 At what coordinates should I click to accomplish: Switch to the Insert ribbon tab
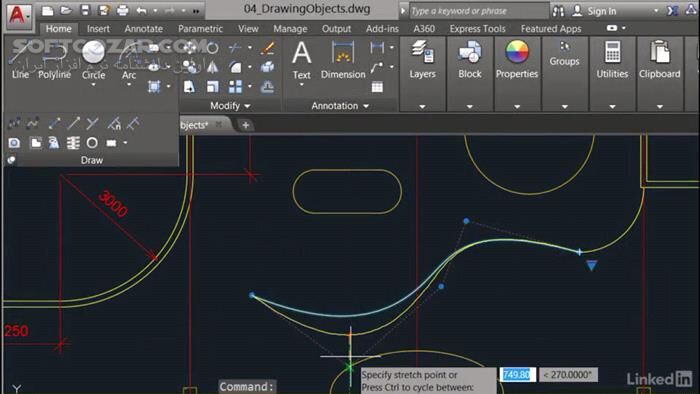click(x=98, y=29)
